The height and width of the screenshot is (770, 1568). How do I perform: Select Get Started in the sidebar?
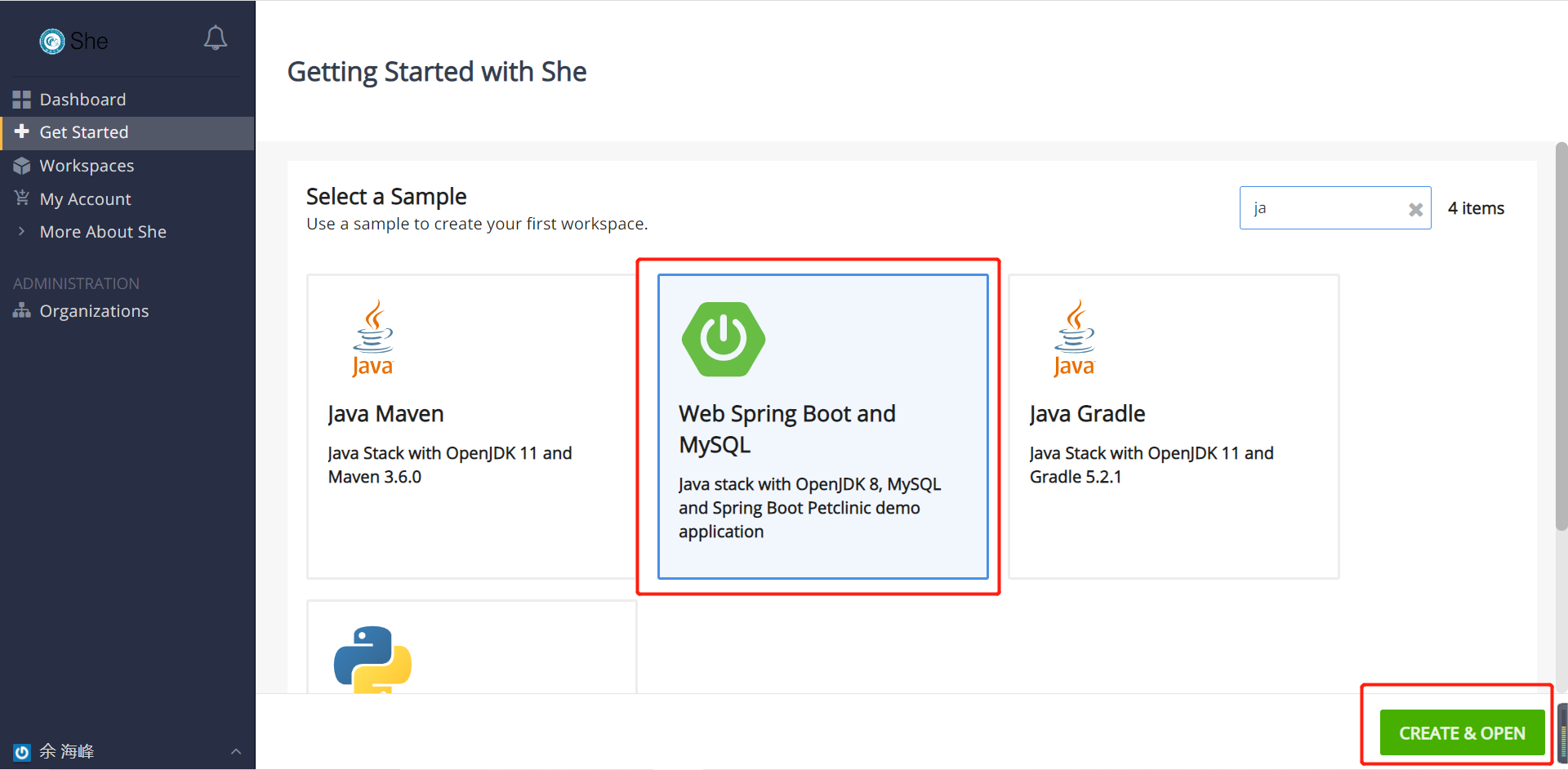[84, 132]
